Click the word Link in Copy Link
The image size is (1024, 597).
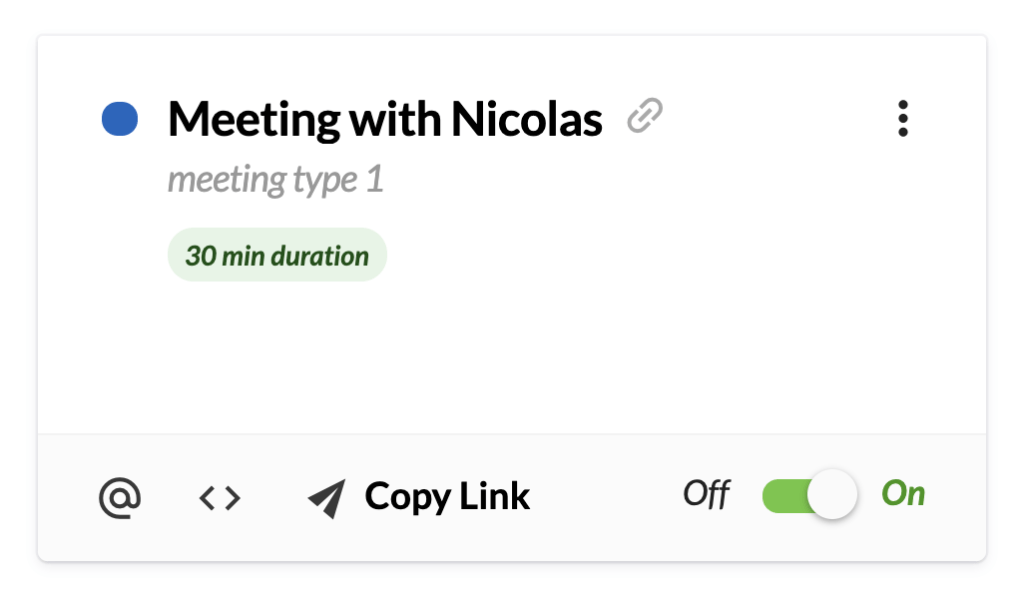coord(494,496)
